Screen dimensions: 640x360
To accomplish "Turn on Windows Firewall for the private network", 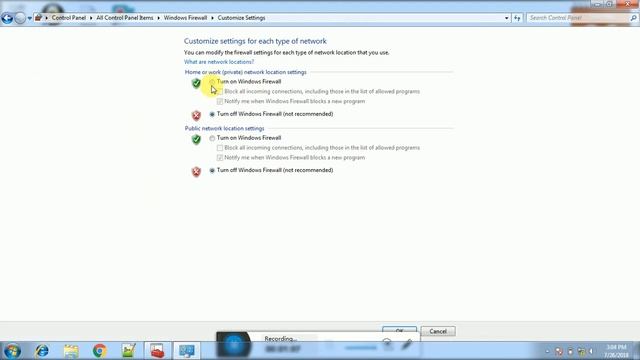I will coord(212,82).
